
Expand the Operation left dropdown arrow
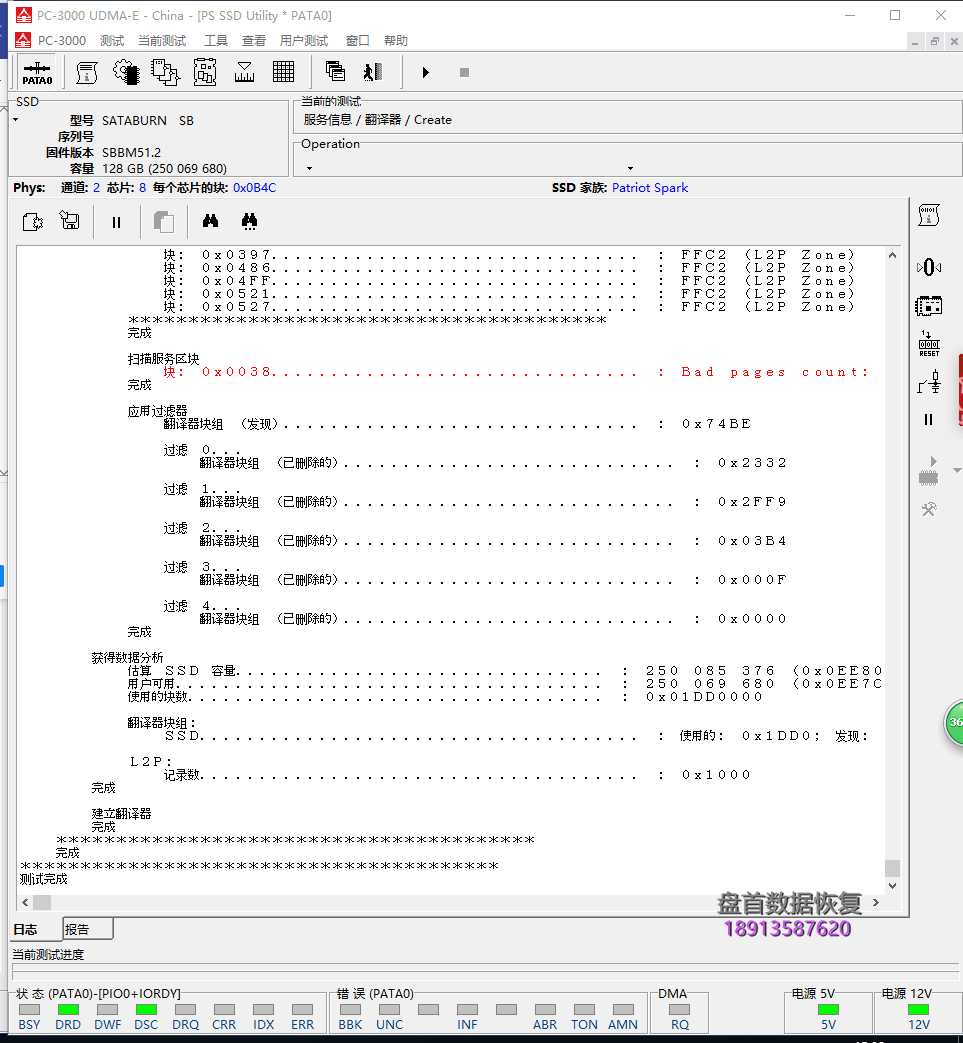click(x=309, y=169)
